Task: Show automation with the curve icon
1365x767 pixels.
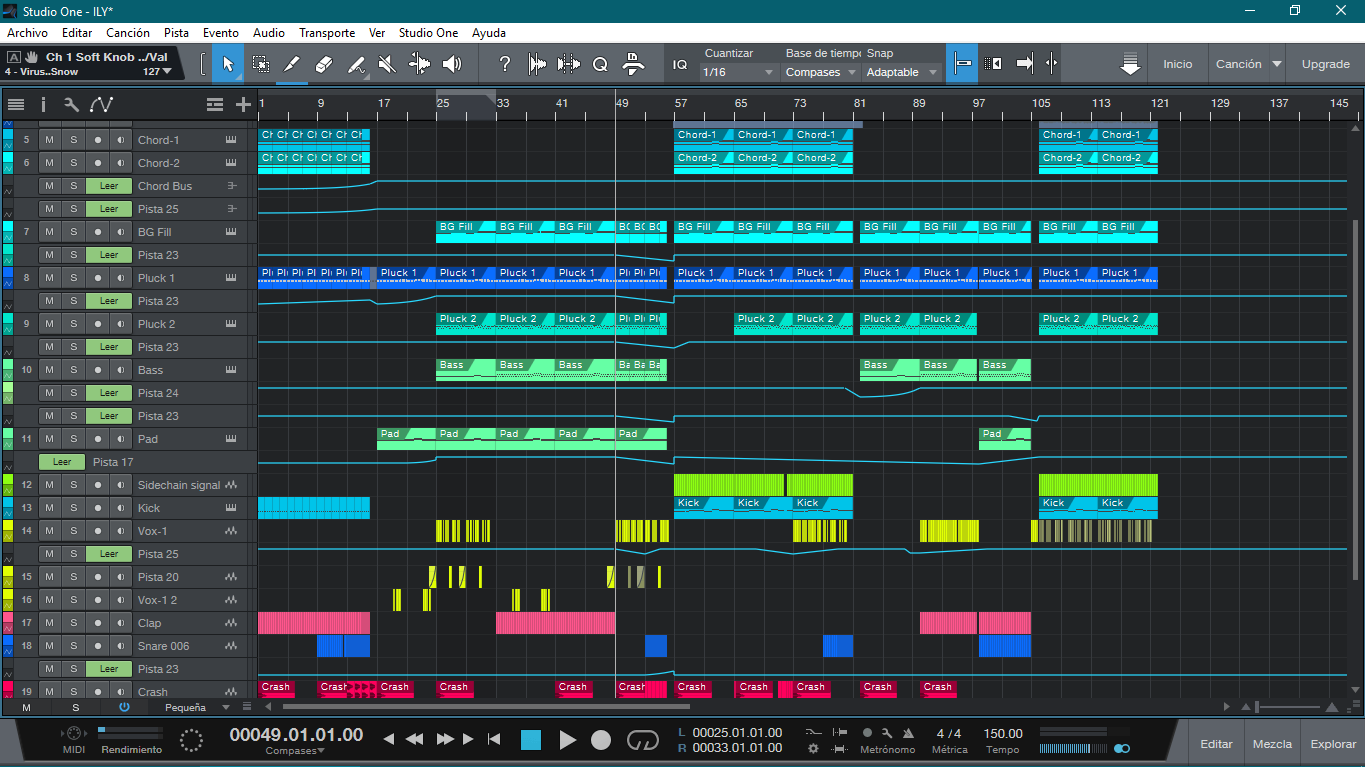Action: pyautogui.click(x=101, y=104)
